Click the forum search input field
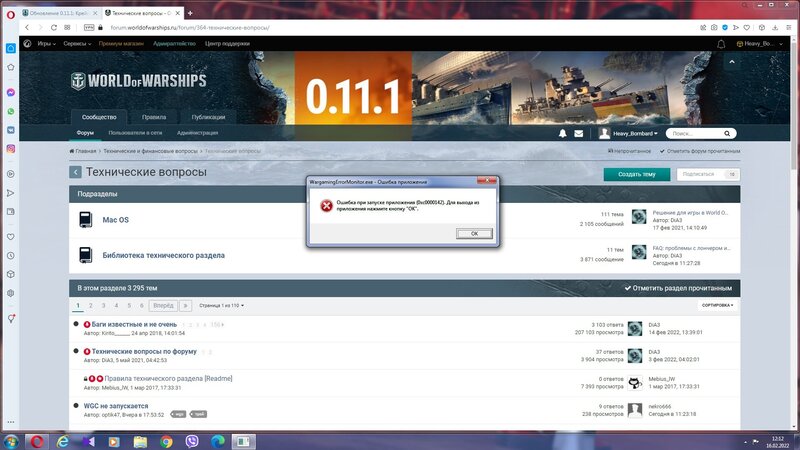Image resolution: width=800 pixels, height=450 pixels. click(x=695, y=133)
